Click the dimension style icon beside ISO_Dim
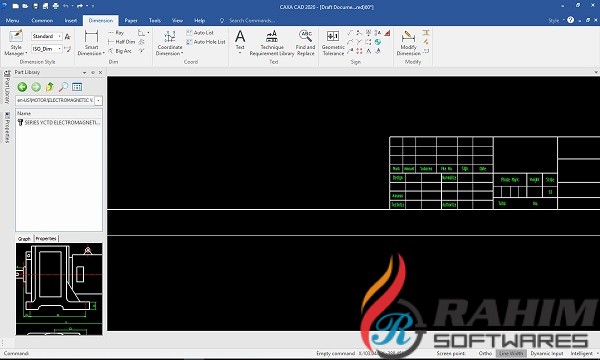Screen dimensions: 600x360 (x=68, y=49)
